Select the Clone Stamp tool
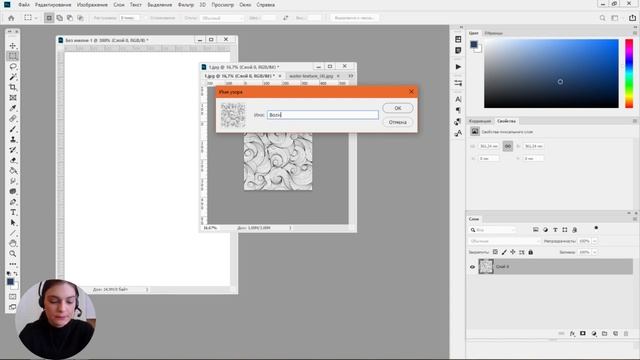Viewport: 640px width, 360px height. pyautogui.click(x=13, y=140)
